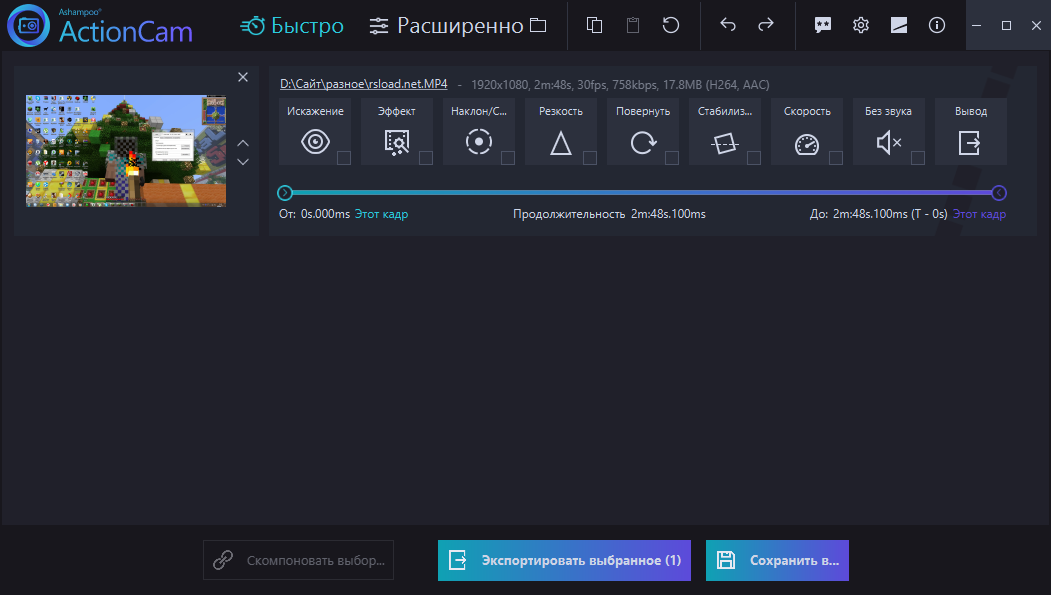Enable the Скорость checkbox
The image size is (1051, 595).
click(836, 158)
